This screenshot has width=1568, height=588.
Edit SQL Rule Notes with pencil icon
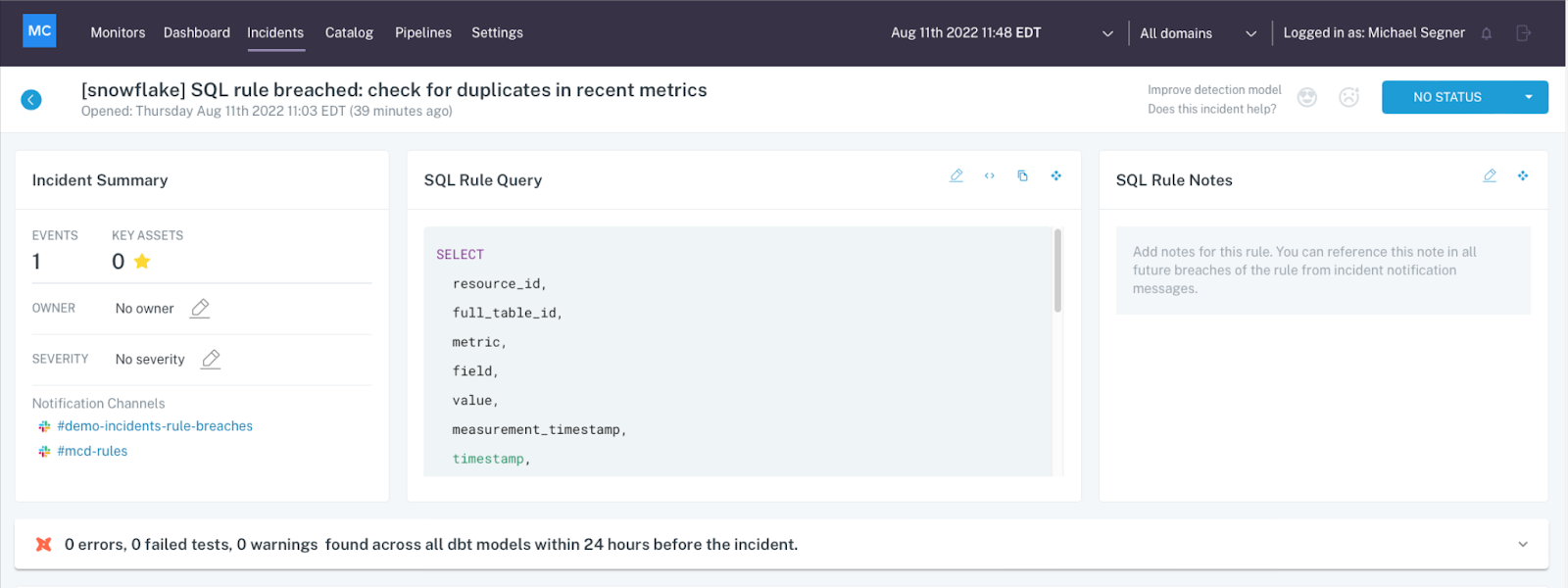coord(1490,175)
